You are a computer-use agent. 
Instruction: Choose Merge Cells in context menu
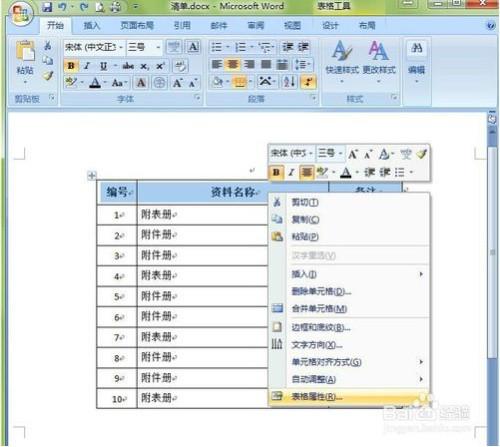[349, 309]
